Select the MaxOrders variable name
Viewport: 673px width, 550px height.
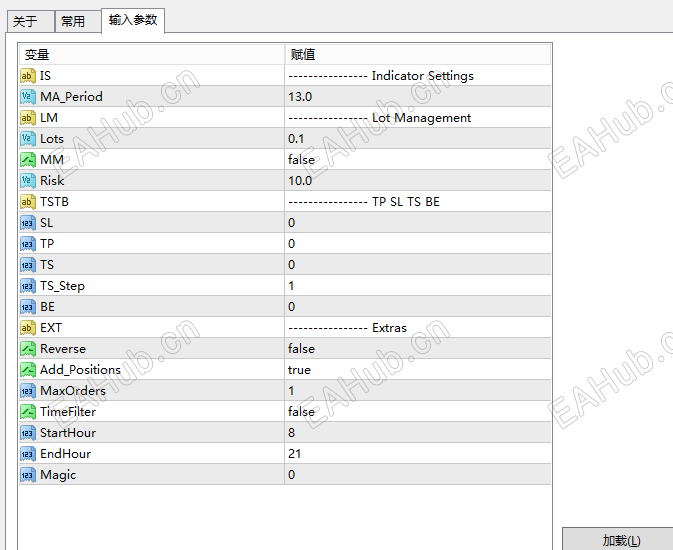pos(73,391)
